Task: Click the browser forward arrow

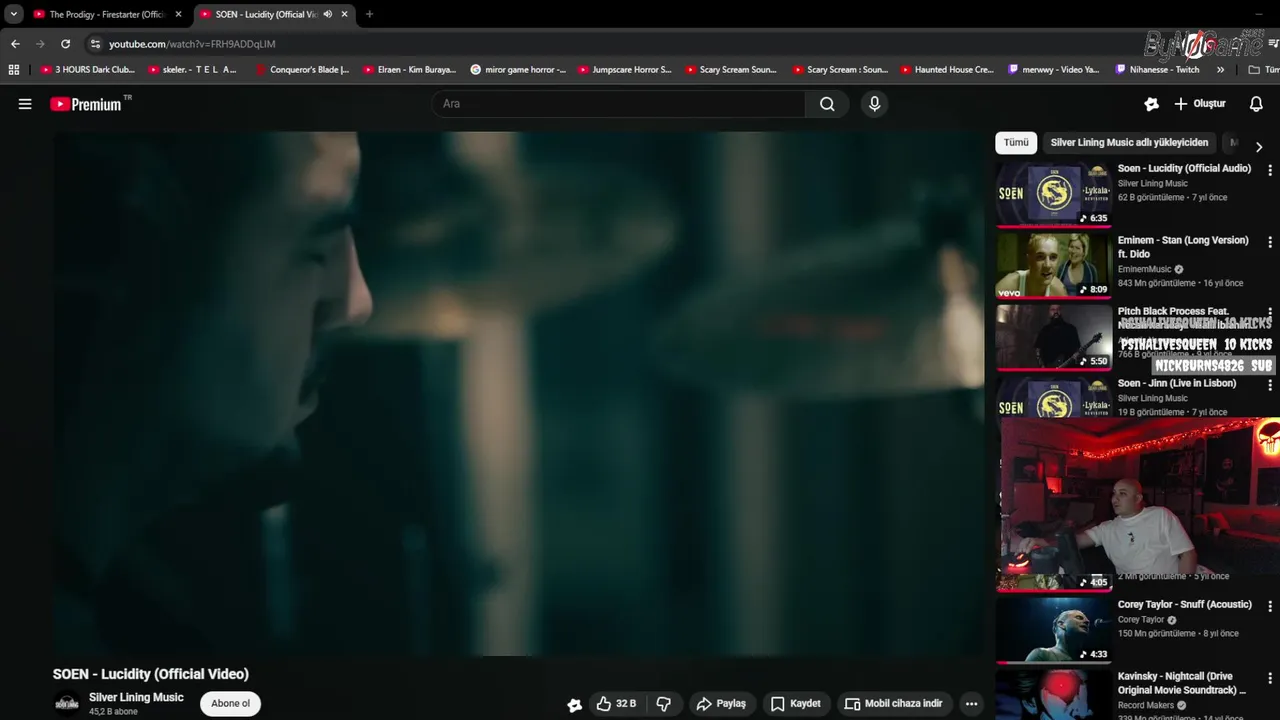Action: tap(40, 44)
